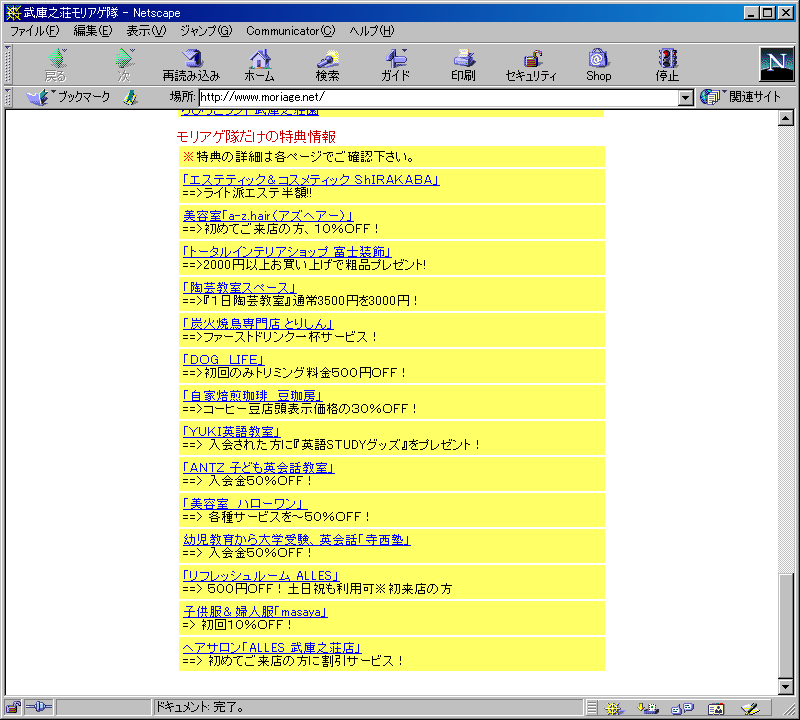
Task: Click the online/offline connection icon
Action: coord(39,707)
